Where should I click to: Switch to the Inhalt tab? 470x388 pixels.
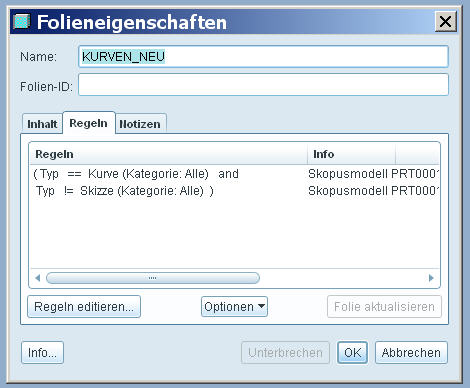(x=42, y=124)
